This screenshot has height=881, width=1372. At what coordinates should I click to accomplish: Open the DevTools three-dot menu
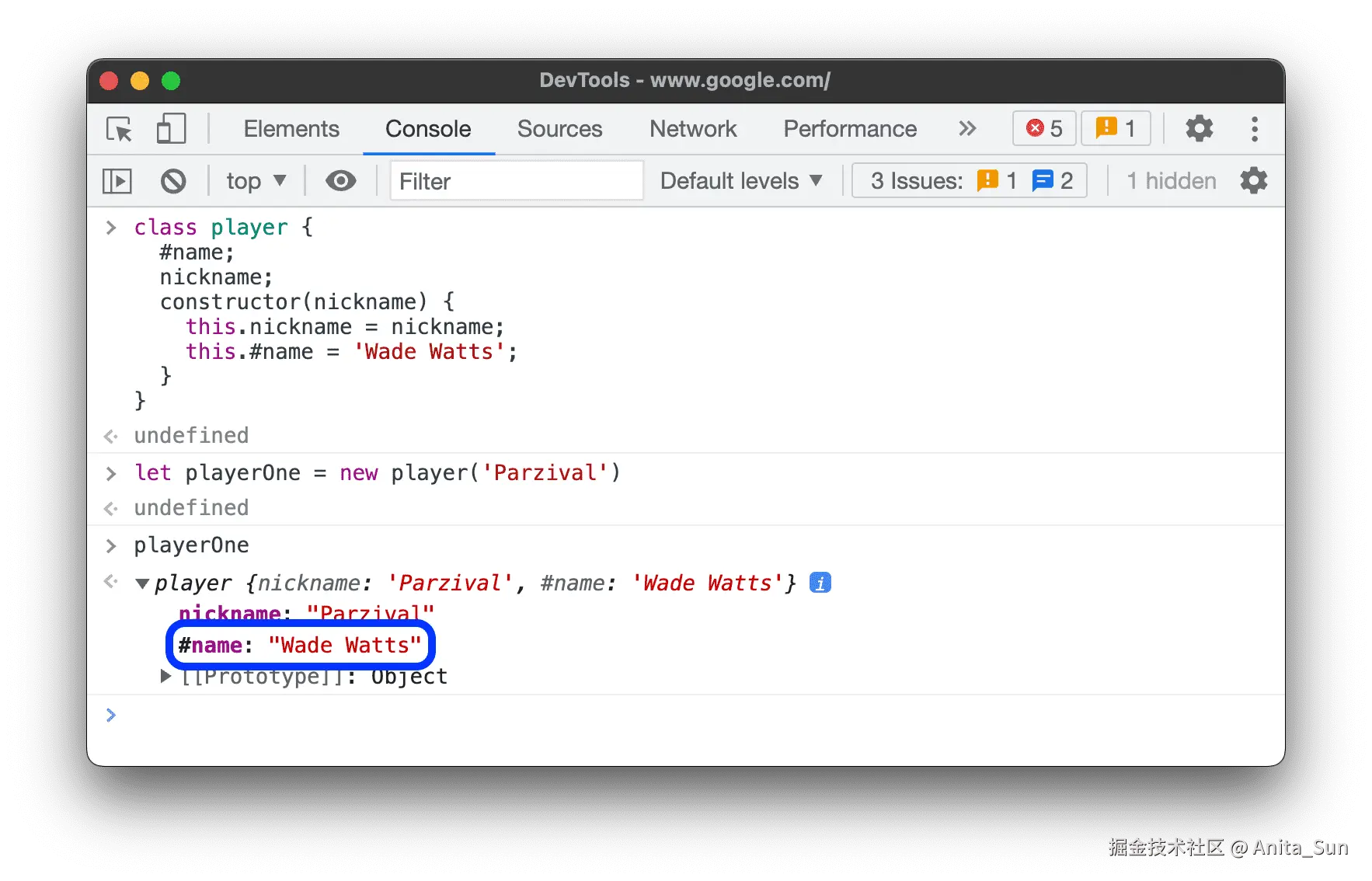(x=1254, y=129)
